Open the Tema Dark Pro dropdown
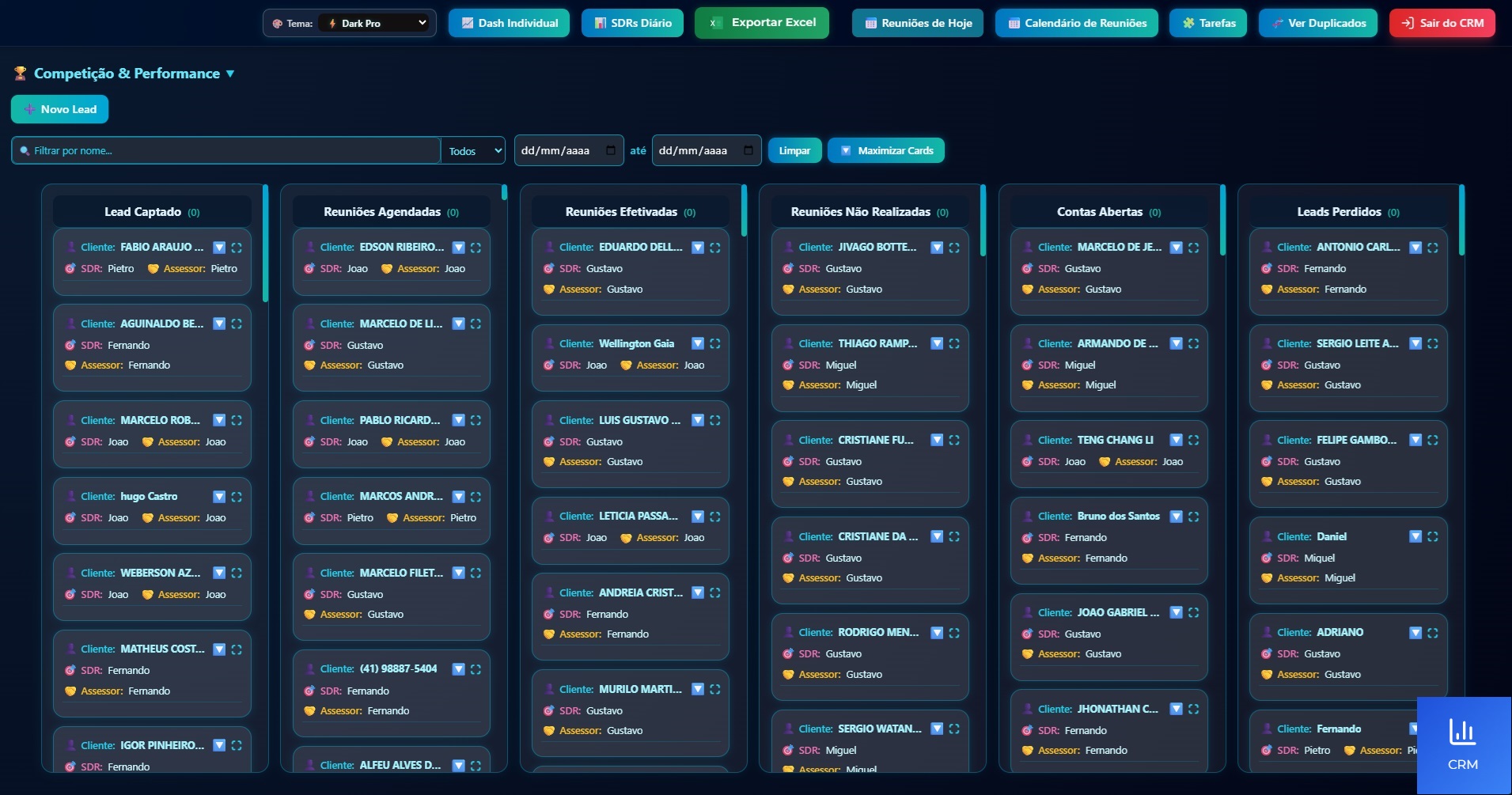1512x795 pixels. click(375, 23)
